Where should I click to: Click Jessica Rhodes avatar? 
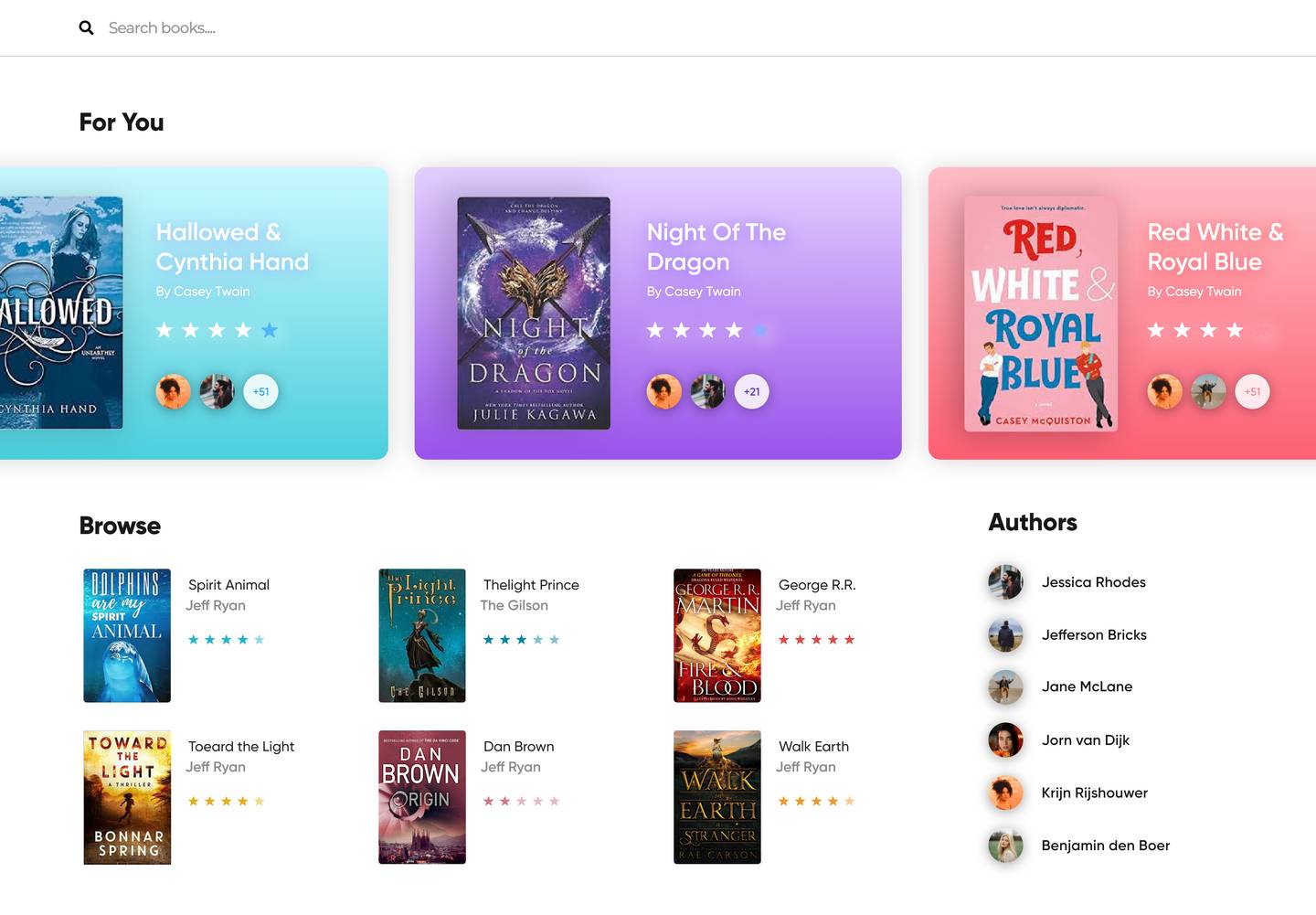[1005, 582]
